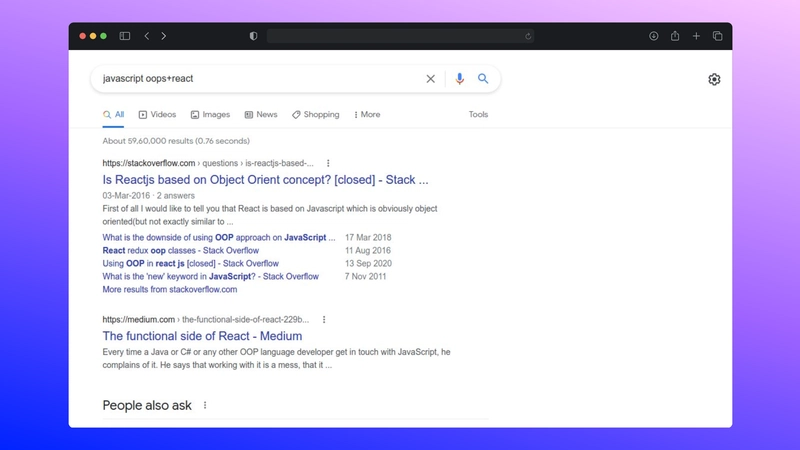800x450 pixels.
Task: Open a new tab with the plus icon
Action: pos(696,36)
